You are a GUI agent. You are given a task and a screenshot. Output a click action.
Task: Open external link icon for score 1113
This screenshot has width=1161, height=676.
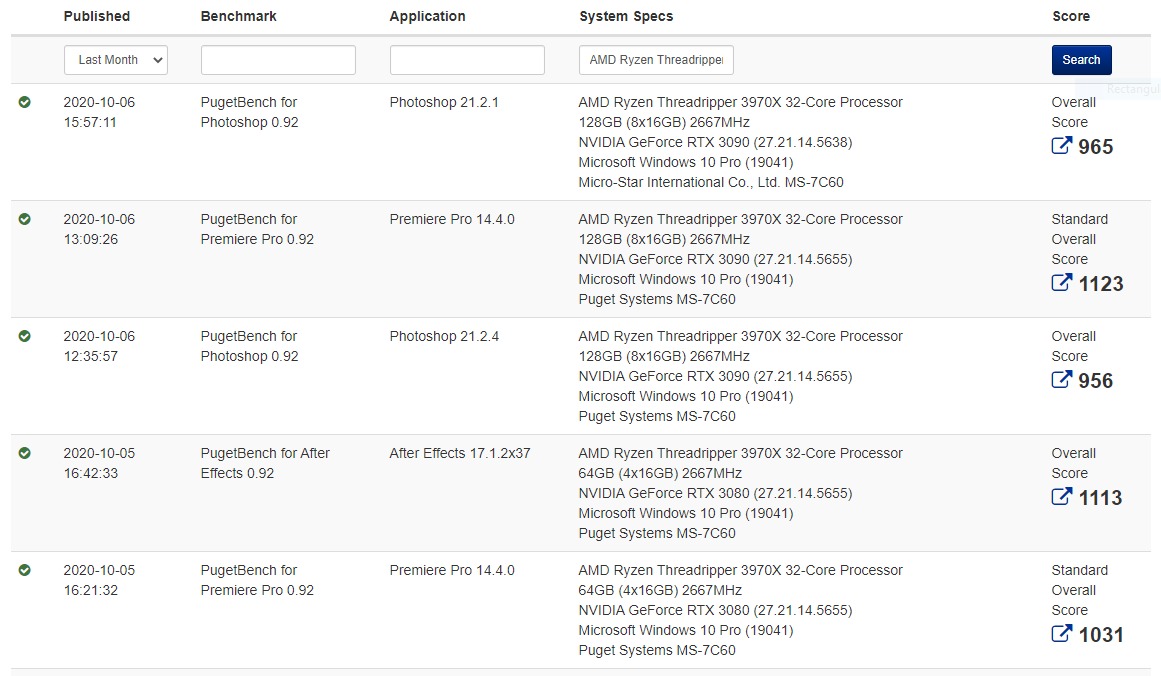[x=1062, y=497]
